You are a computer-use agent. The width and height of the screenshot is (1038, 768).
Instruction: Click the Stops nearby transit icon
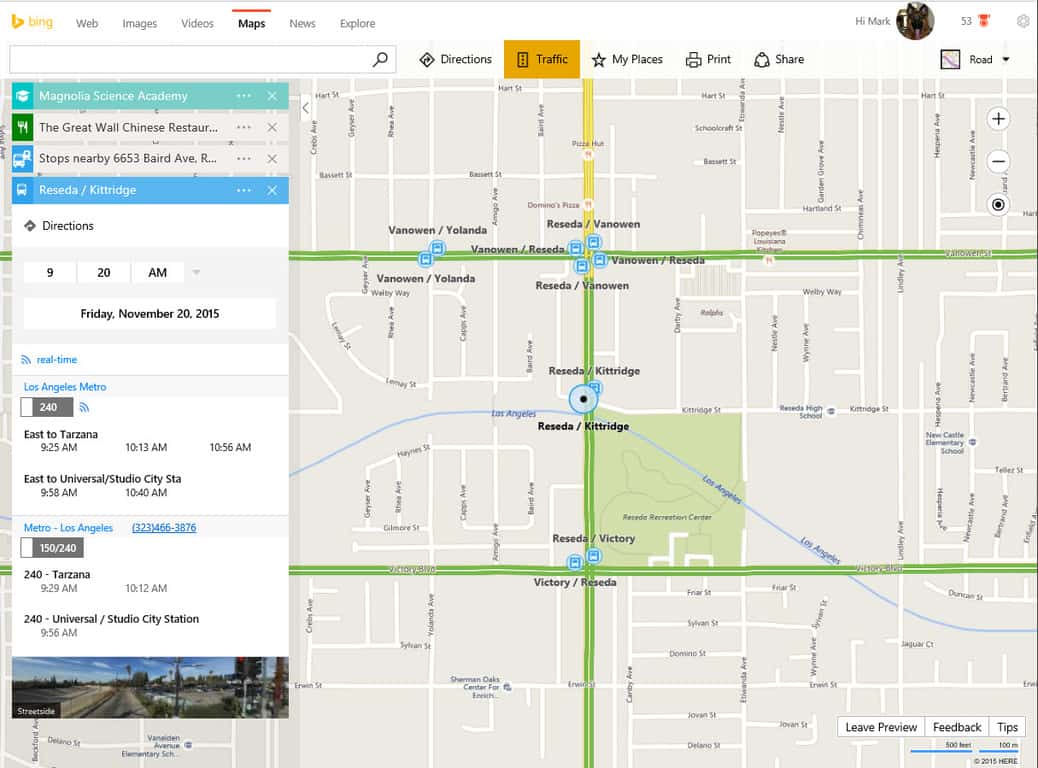pos(23,158)
